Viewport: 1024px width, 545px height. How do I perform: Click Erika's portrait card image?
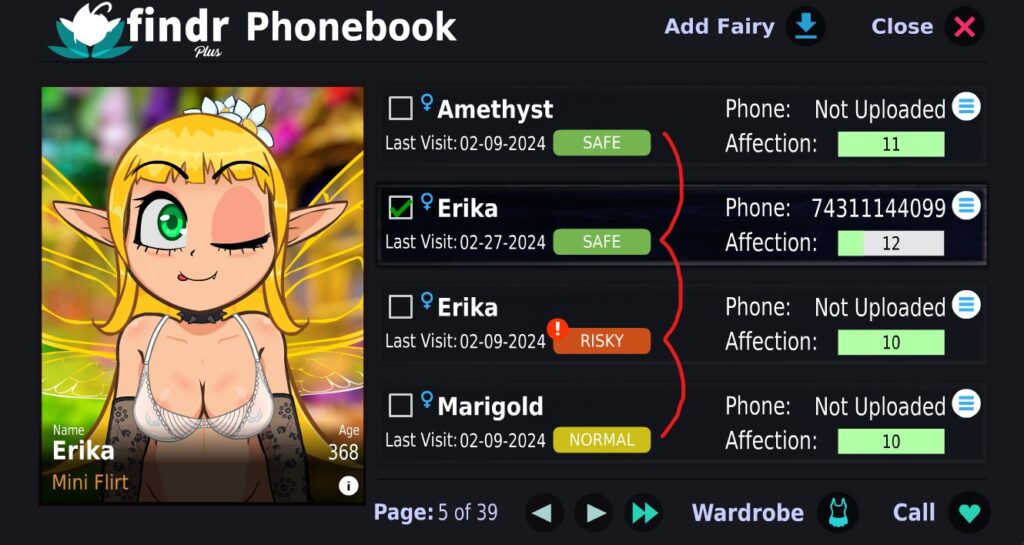click(202, 296)
